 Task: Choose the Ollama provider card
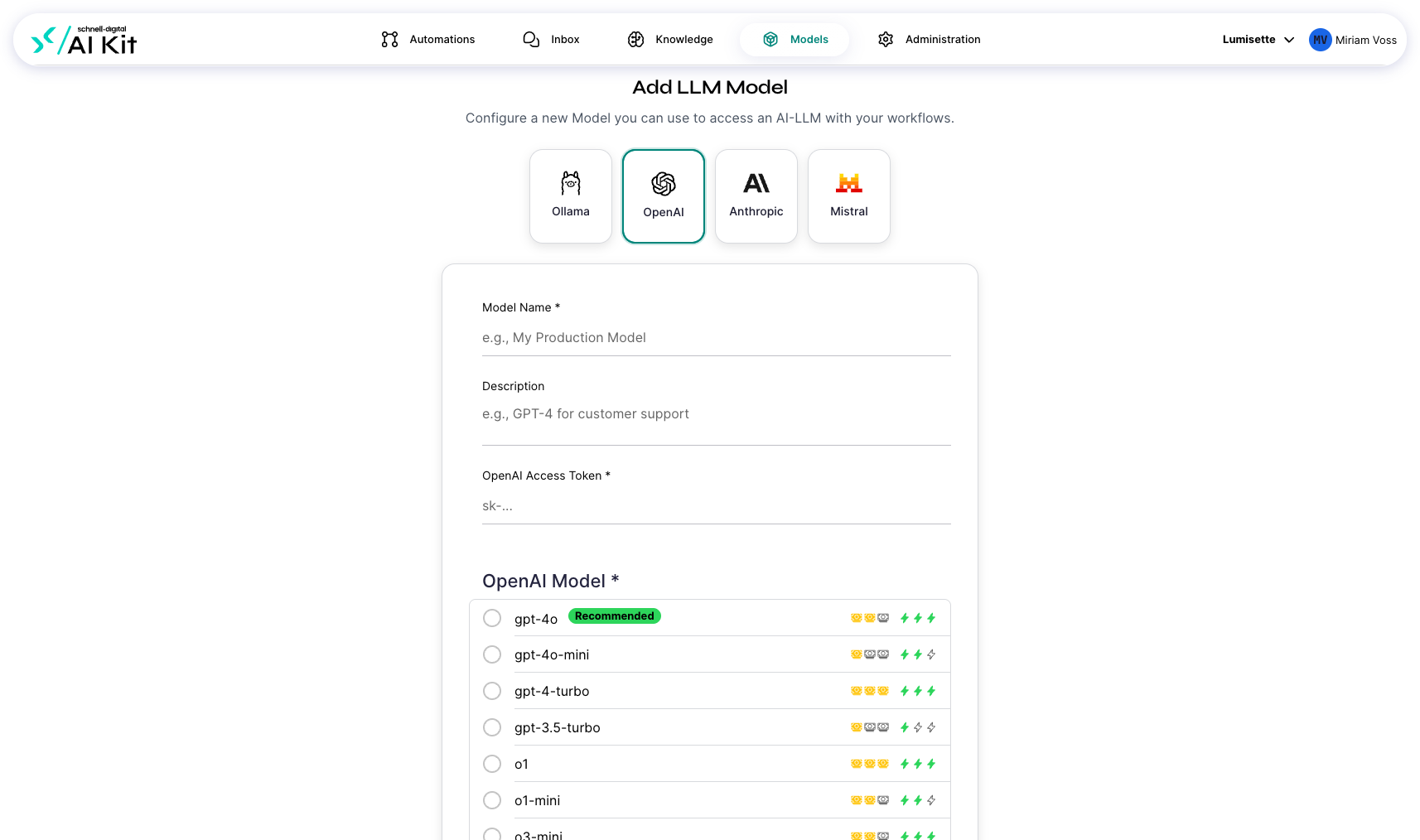click(571, 196)
